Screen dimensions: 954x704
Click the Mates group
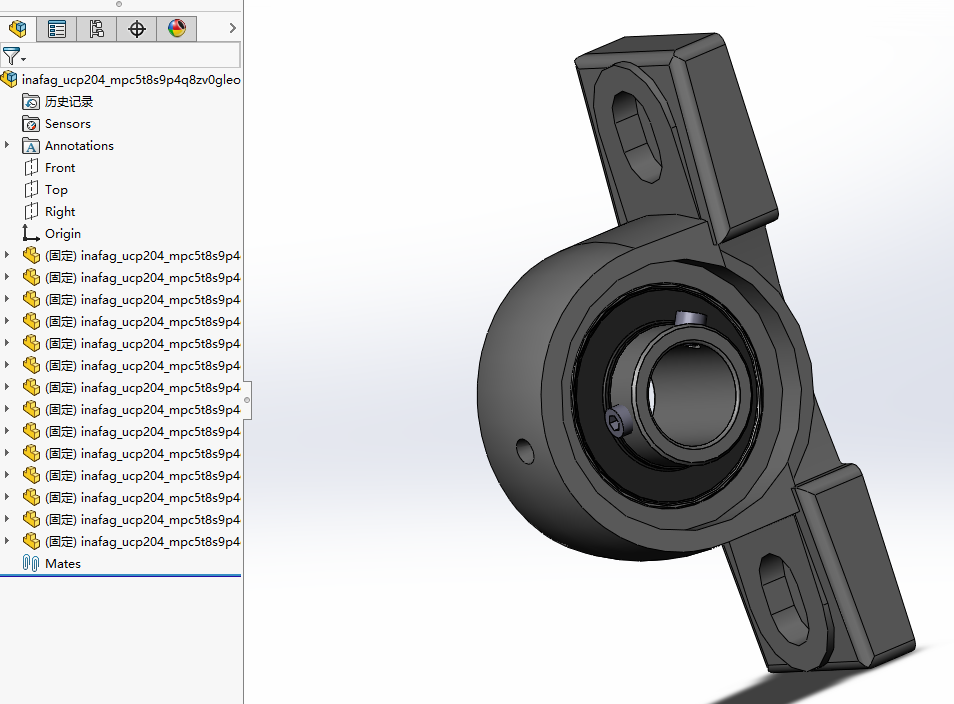(x=61, y=563)
